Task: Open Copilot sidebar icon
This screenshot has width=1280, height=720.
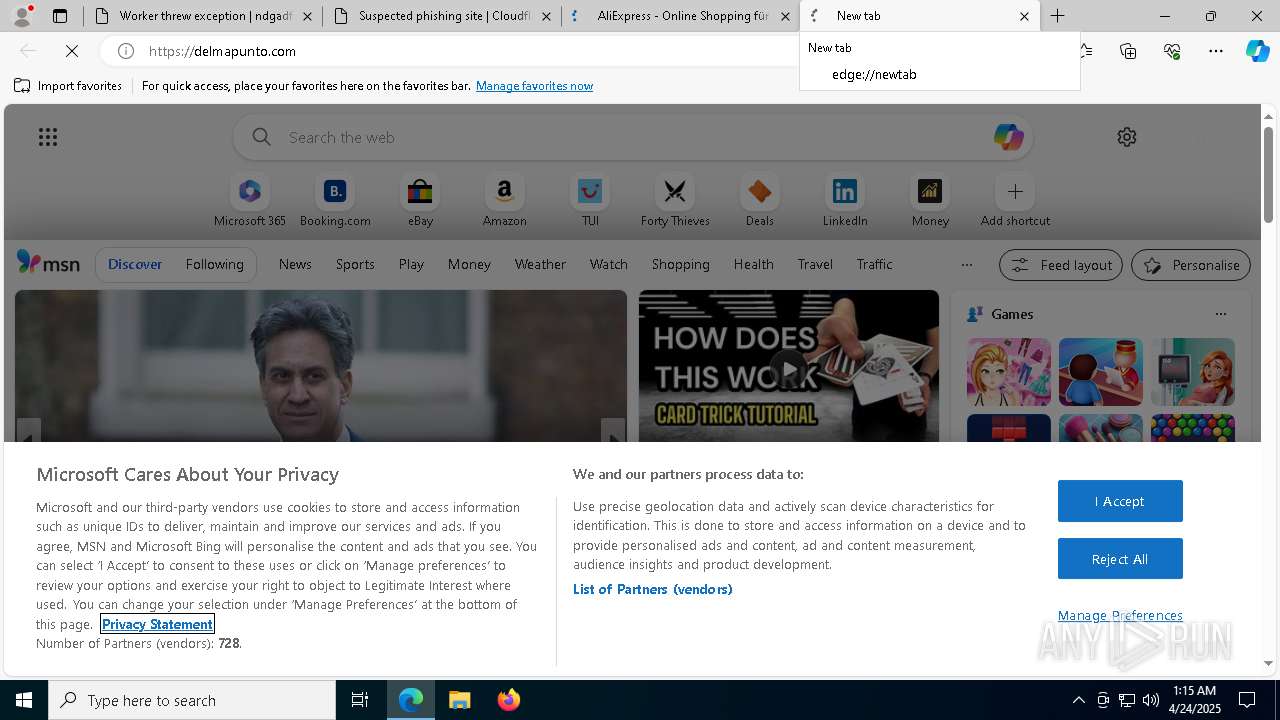Action: point(1258,51)
